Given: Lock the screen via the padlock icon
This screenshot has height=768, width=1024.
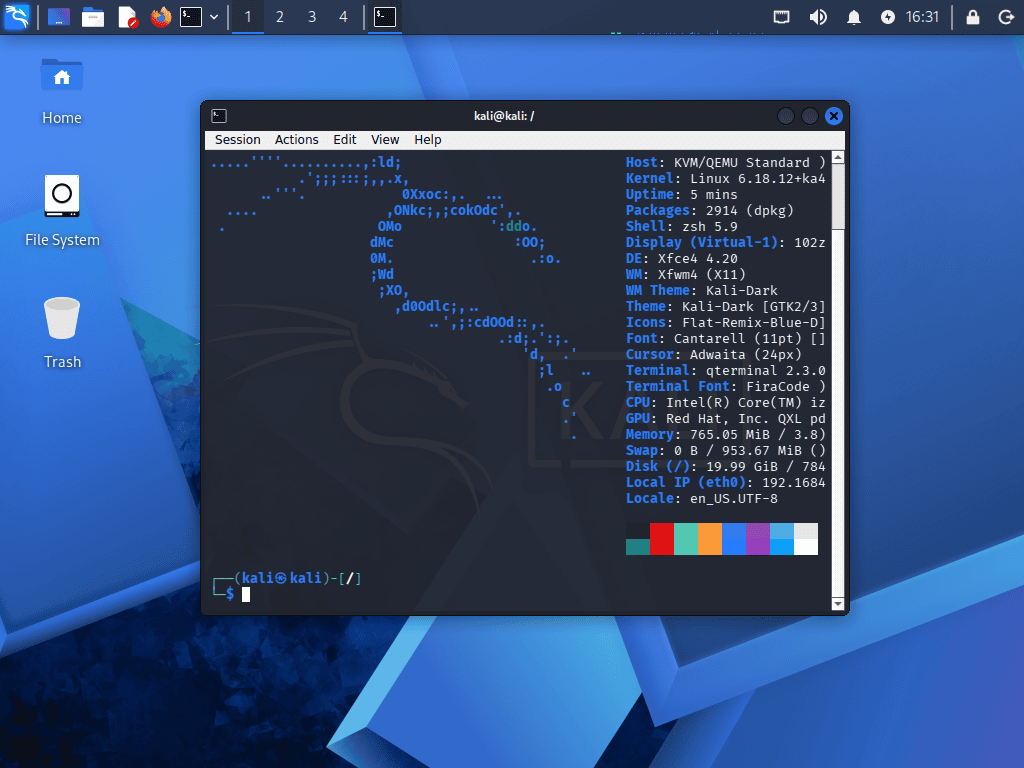Looking at the screenshot, I should tap(971, 17).
